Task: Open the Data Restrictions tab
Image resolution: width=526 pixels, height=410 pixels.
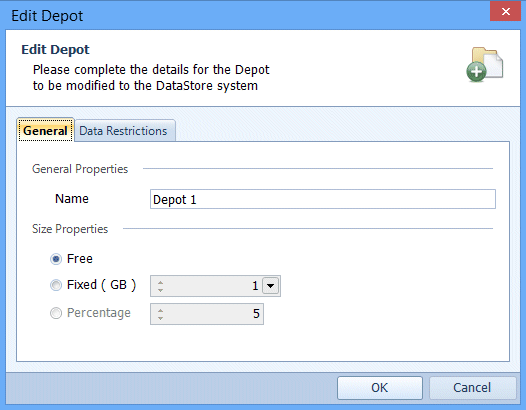Action: coord(124,131)
